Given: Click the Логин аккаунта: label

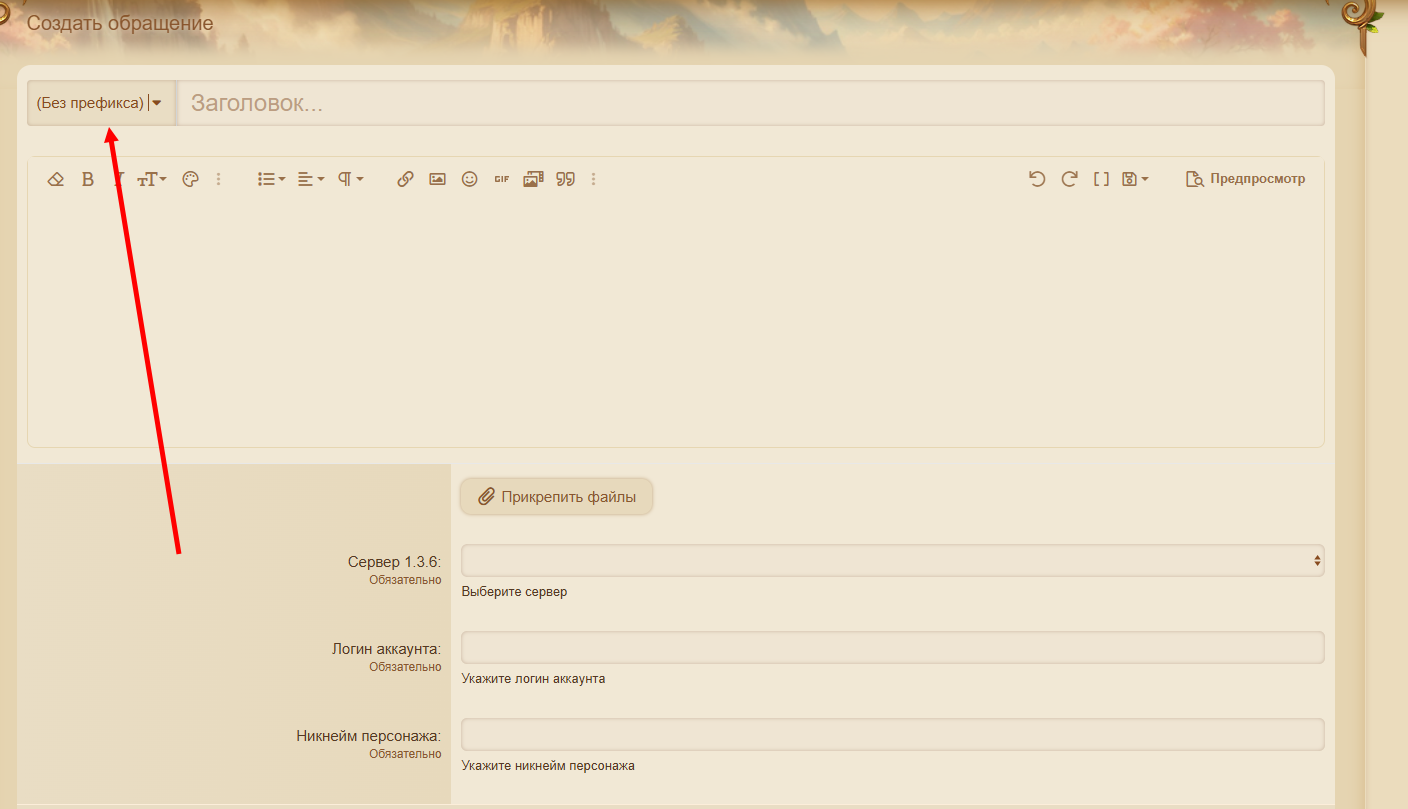Looking at the screenshot, I should pos(386,649).
